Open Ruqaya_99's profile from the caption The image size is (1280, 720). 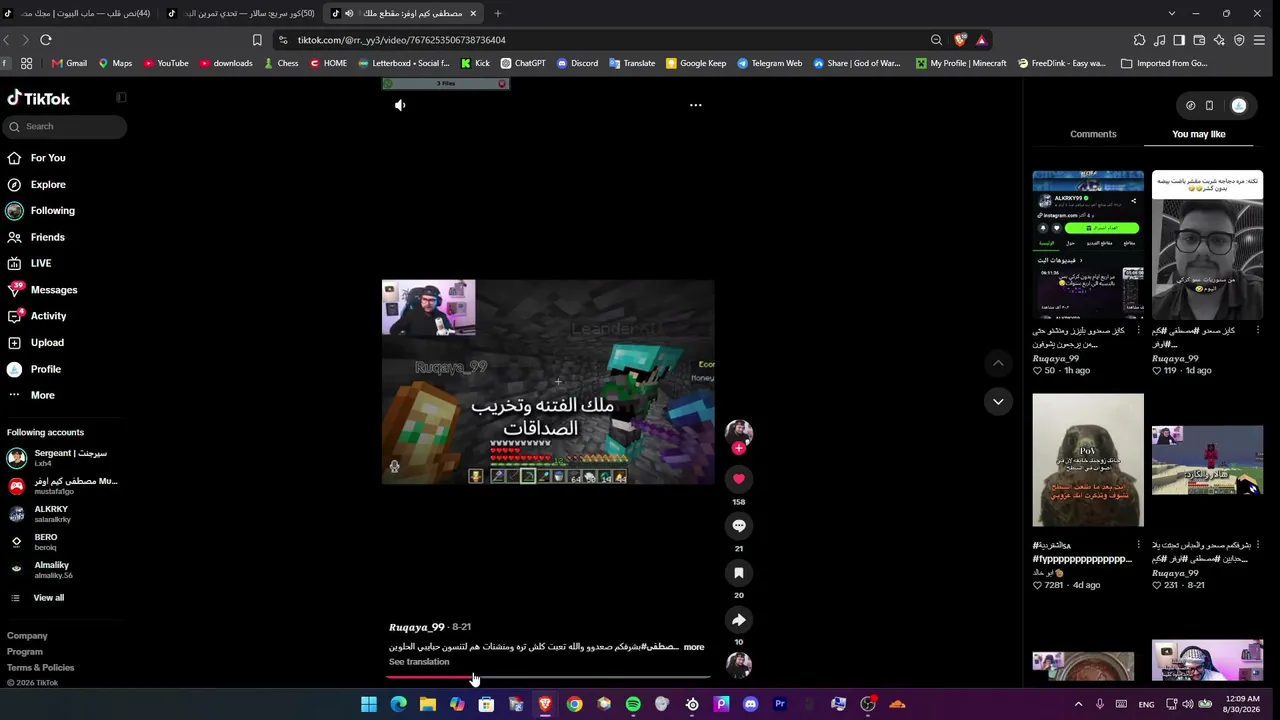[x=416, y=627]
